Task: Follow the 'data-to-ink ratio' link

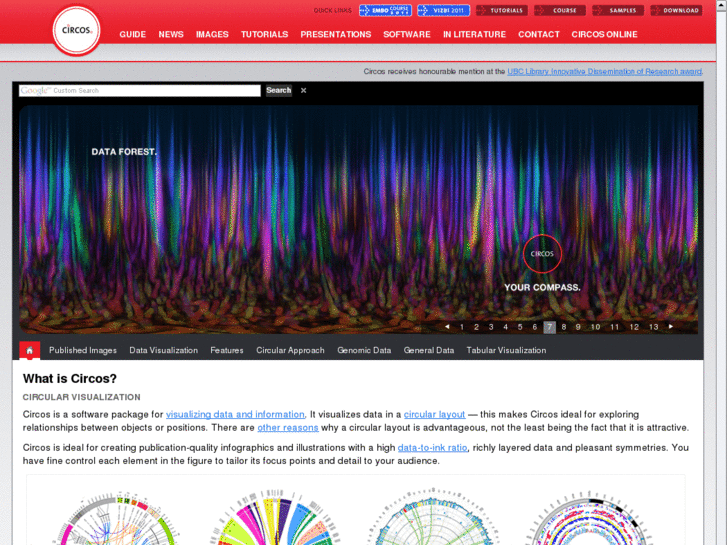Action: coord(432,448)
